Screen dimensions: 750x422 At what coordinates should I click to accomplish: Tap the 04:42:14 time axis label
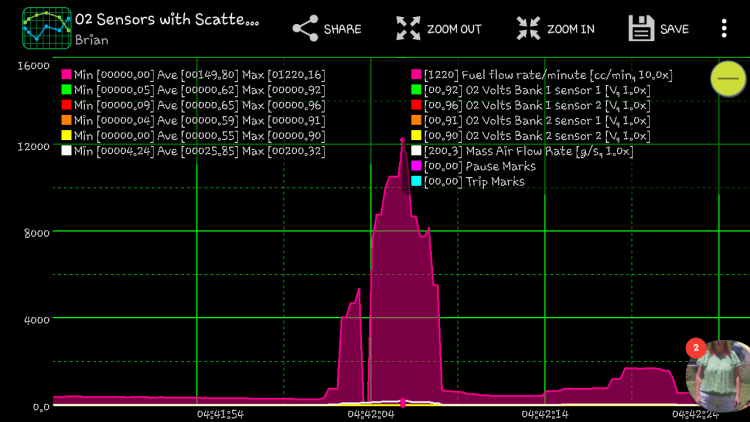[x=545, y=414]
